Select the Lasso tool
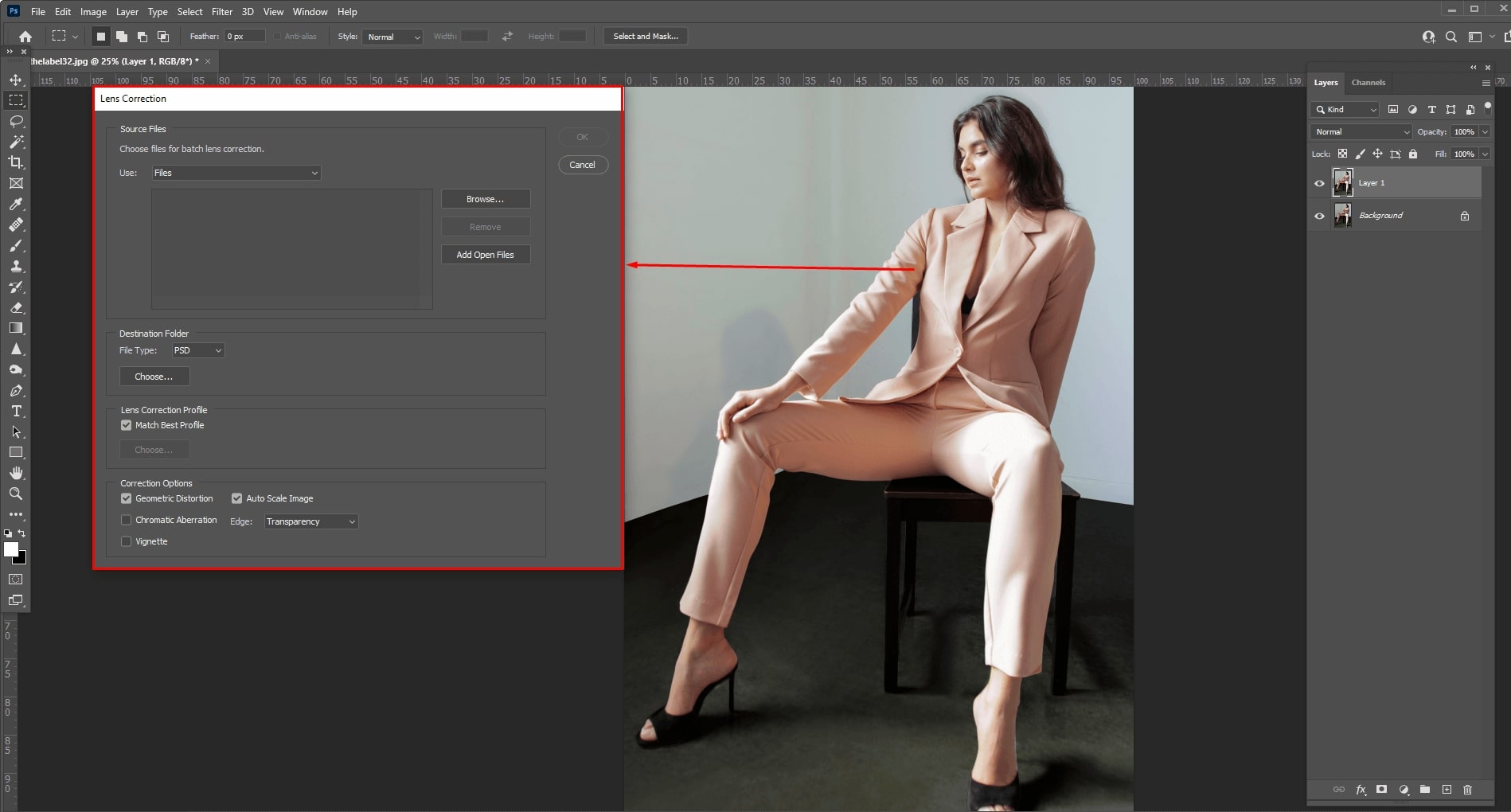 click(x=15, y=120)
